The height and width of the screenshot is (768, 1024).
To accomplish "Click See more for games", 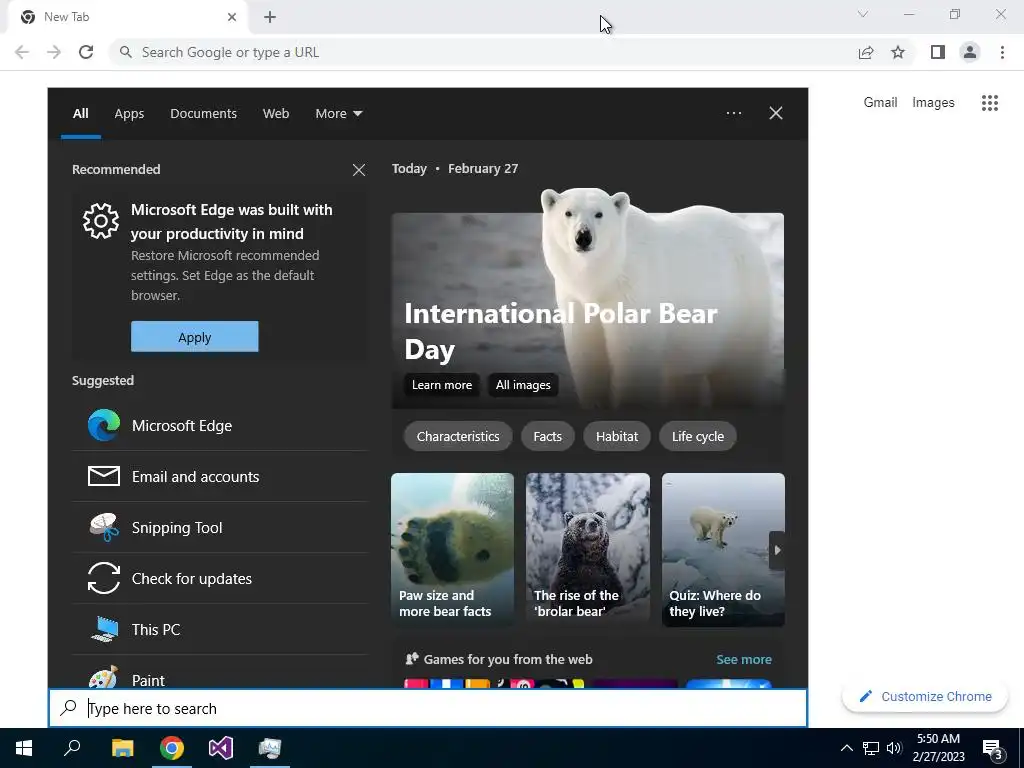I will 744,660.
